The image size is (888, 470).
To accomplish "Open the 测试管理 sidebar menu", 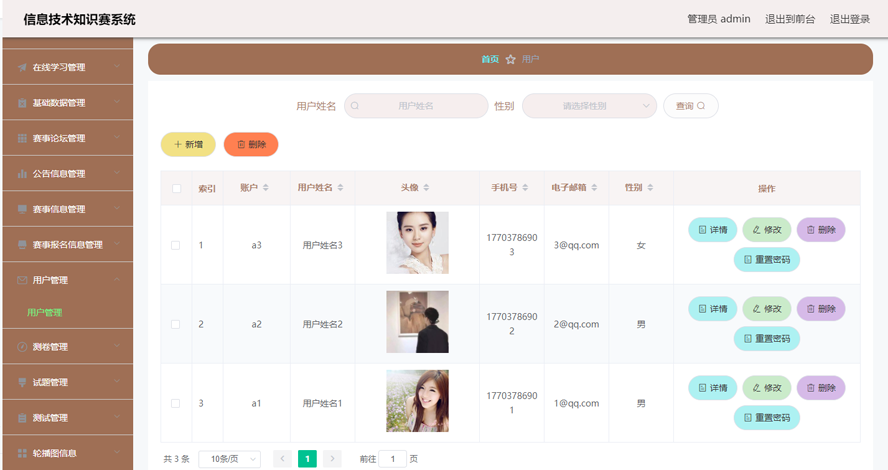I will 68,418.
